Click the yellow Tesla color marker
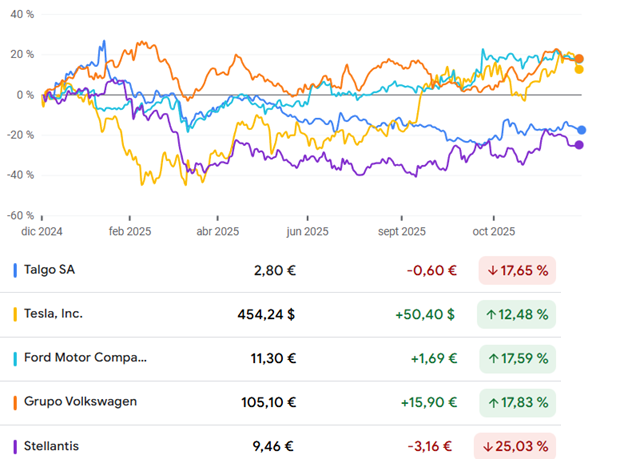The image size is (617, 459). click(x=15, y=314)
